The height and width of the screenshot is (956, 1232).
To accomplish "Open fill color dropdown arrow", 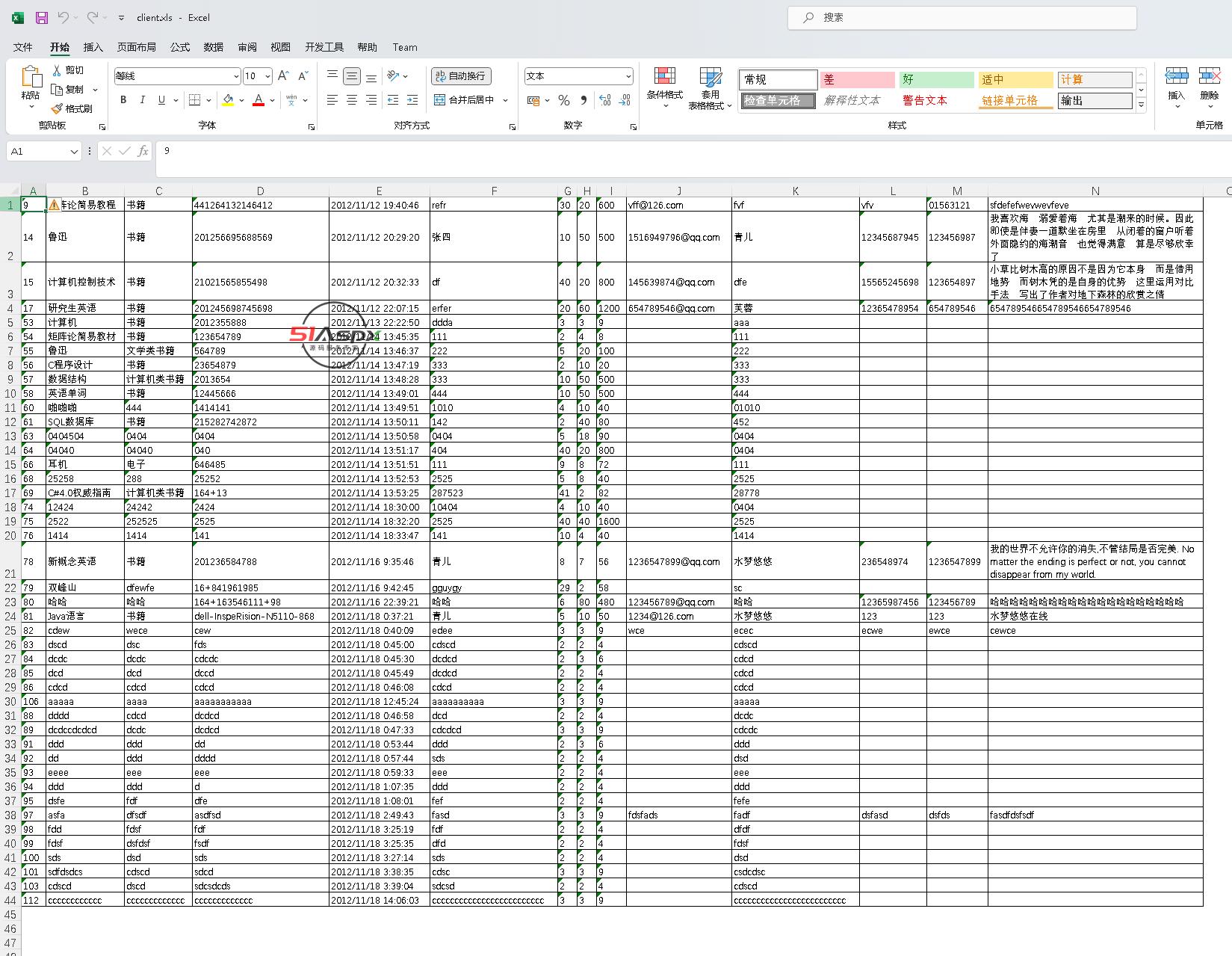I will point(241,99).
